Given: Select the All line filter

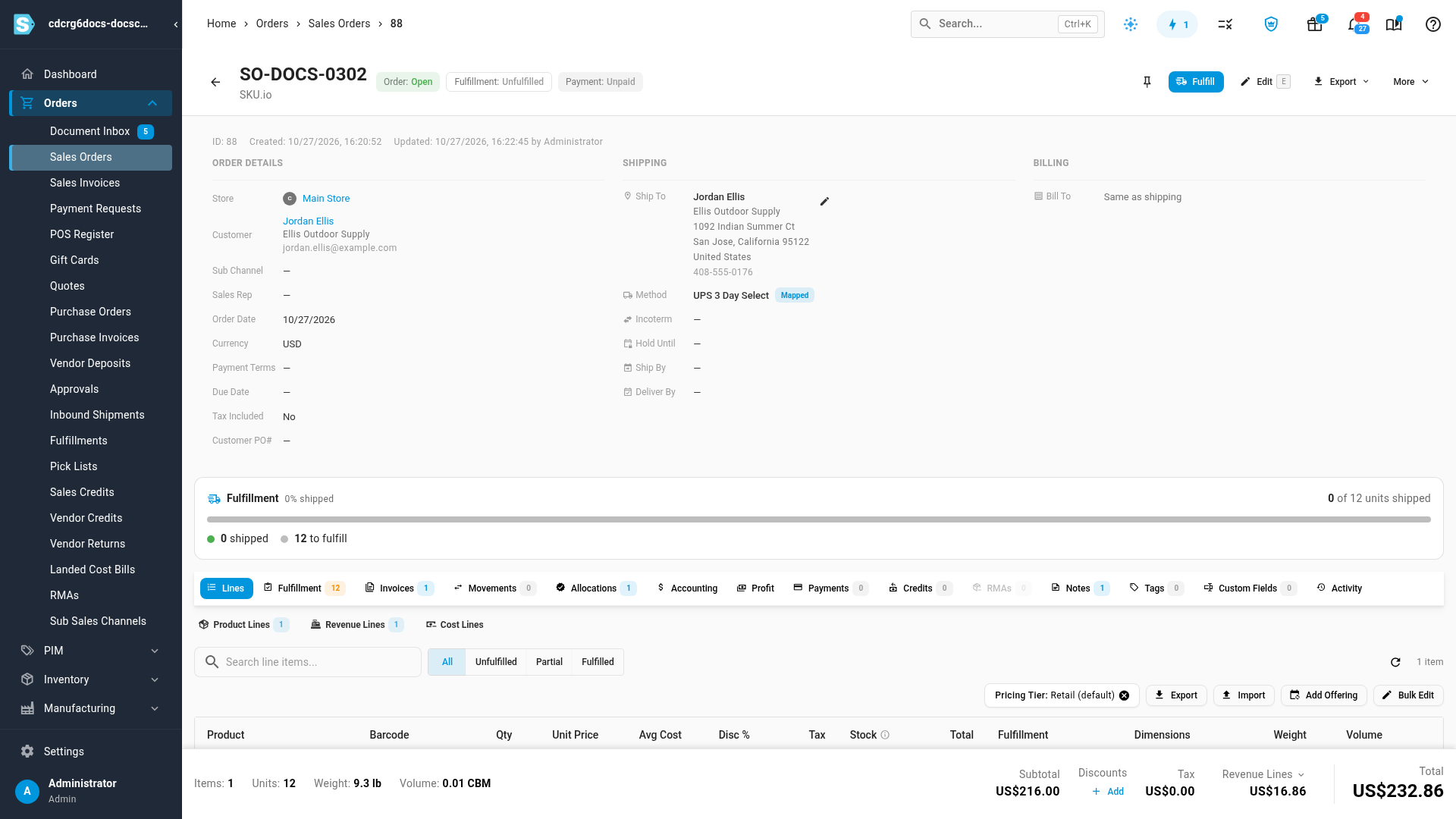Looking at the screenshot, I should pos(447,662).
